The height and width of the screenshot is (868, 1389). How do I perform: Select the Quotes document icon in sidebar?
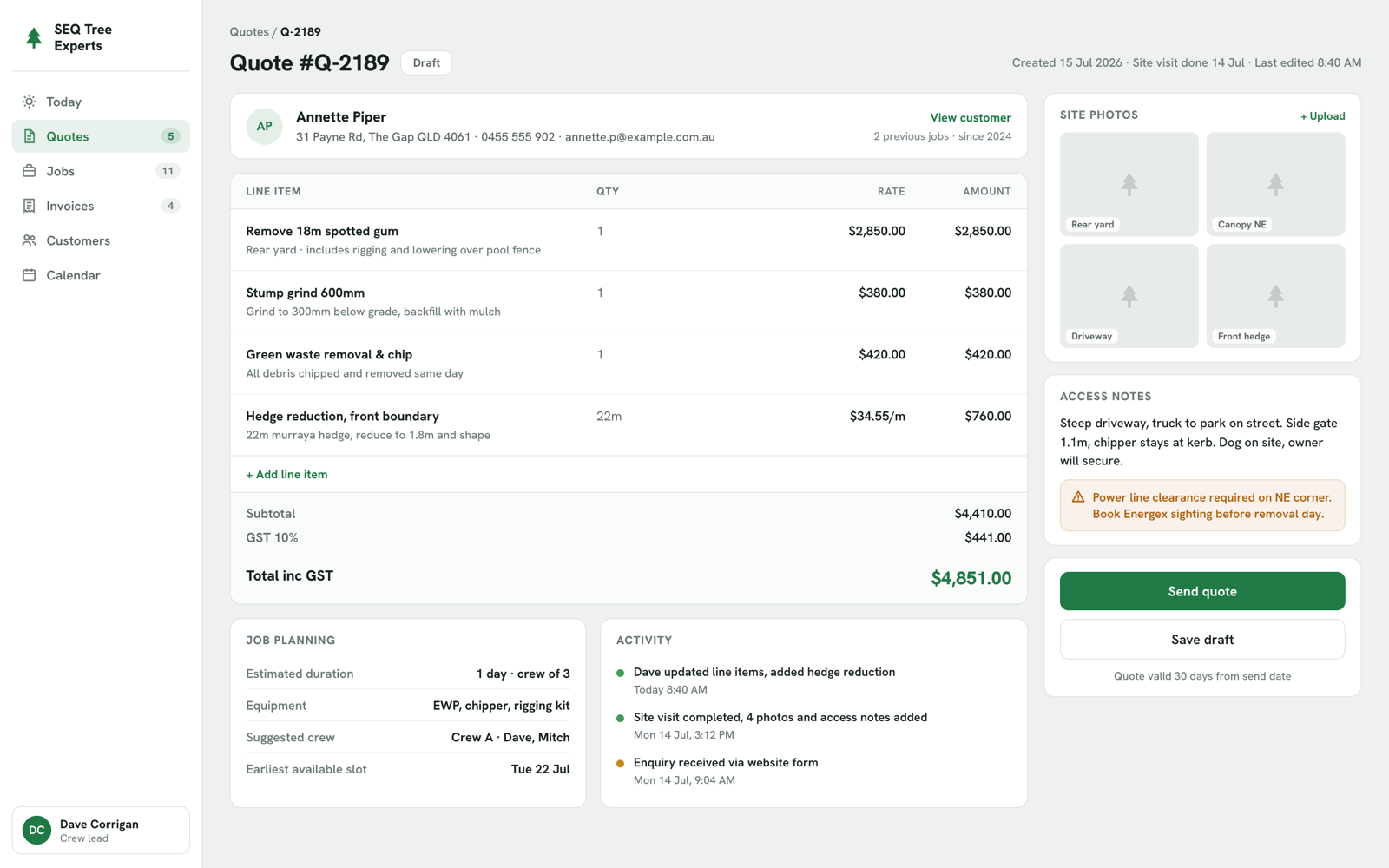[x=30, y=136]
